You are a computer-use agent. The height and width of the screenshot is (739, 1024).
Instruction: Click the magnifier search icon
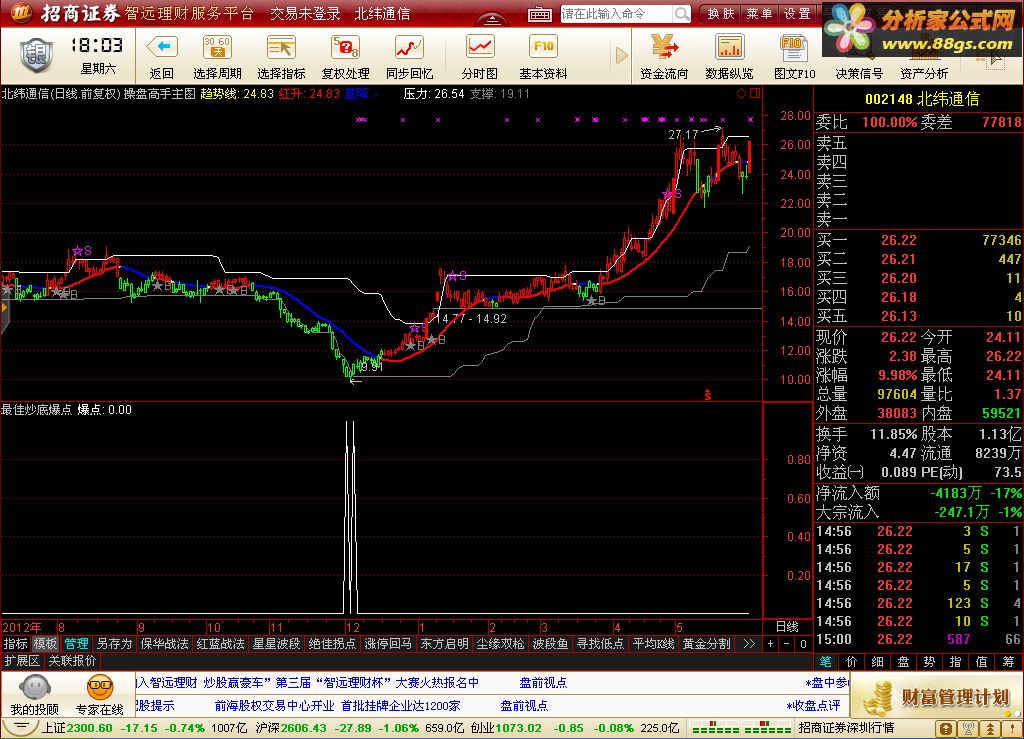point(682,14)
